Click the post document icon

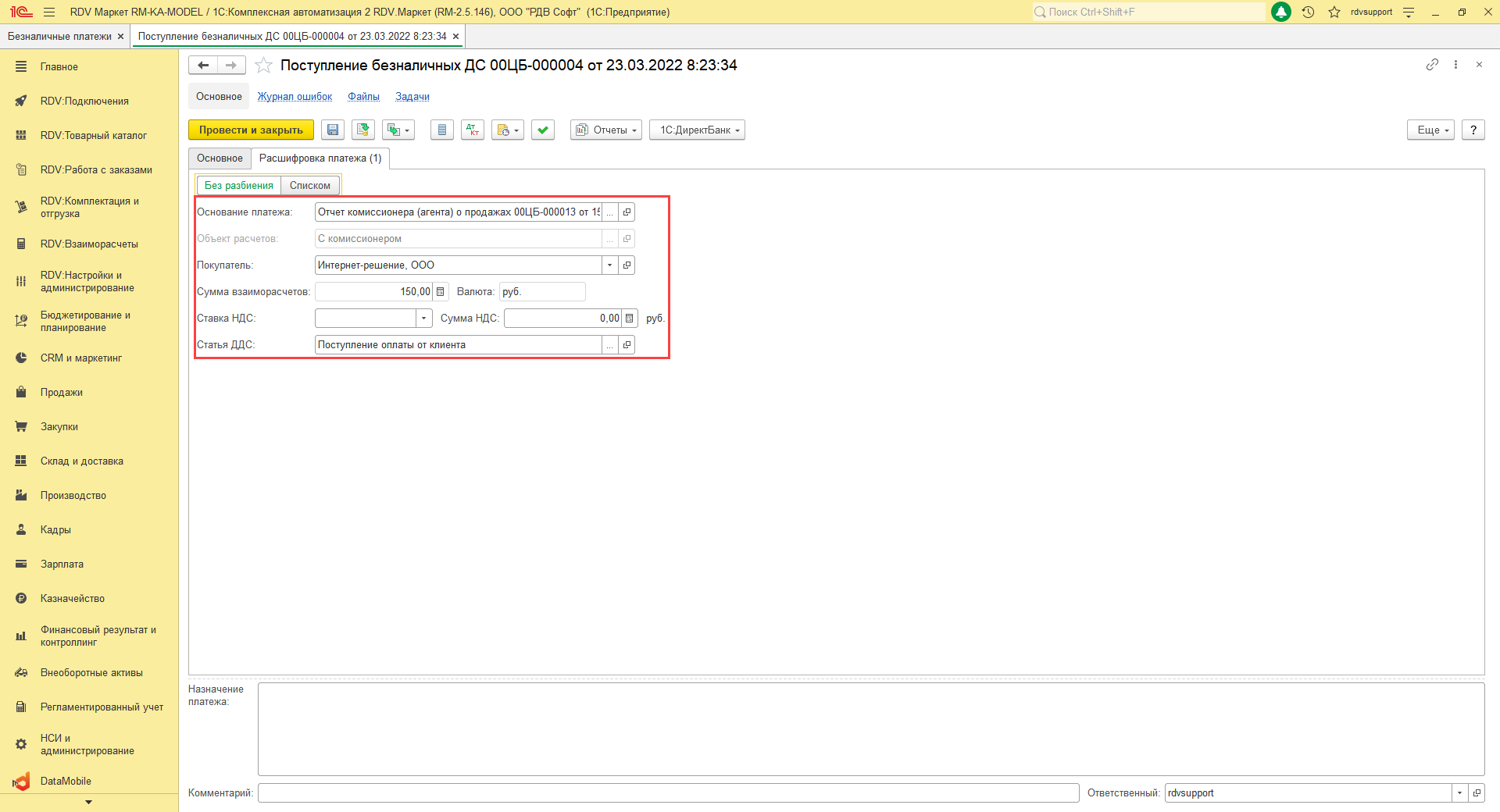tap(362, 130)
